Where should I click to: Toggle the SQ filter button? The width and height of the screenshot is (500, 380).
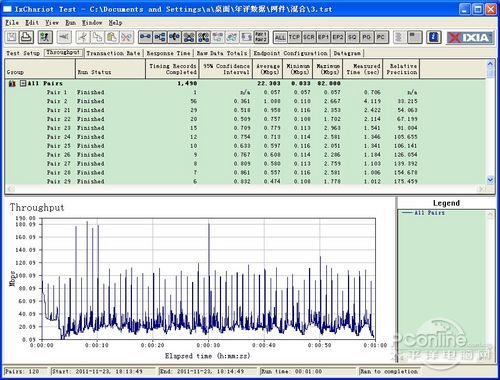[x=352, y=37]
